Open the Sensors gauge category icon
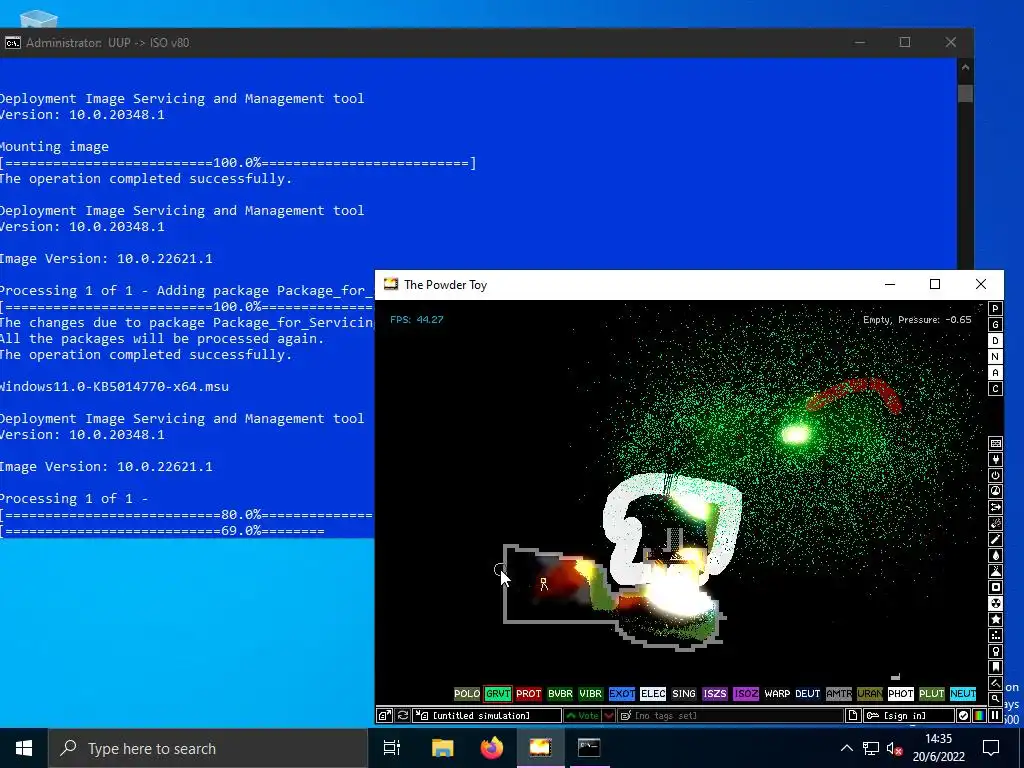 pyautogui.click(x=995, y=491)
